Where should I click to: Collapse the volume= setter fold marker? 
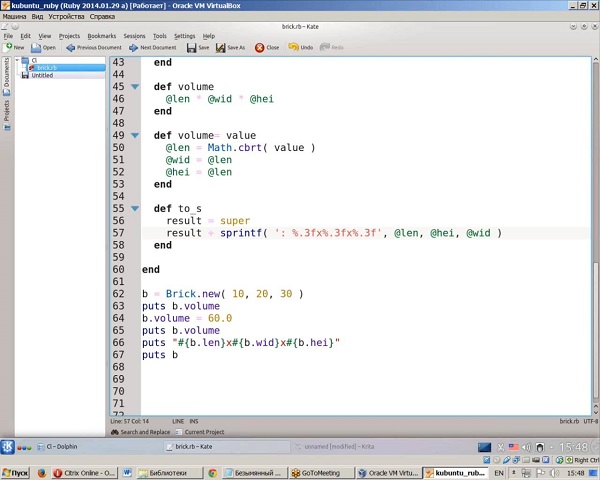pos(134,136)
